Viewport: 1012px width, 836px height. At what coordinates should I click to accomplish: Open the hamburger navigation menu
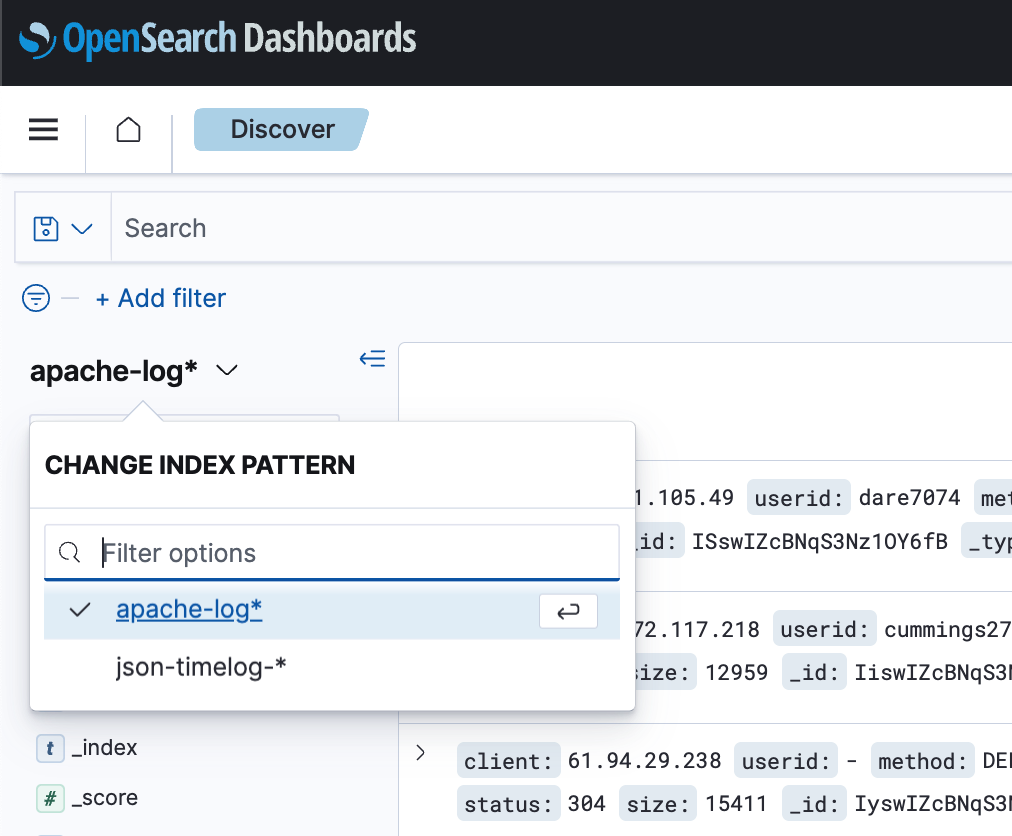click(43, 129)
